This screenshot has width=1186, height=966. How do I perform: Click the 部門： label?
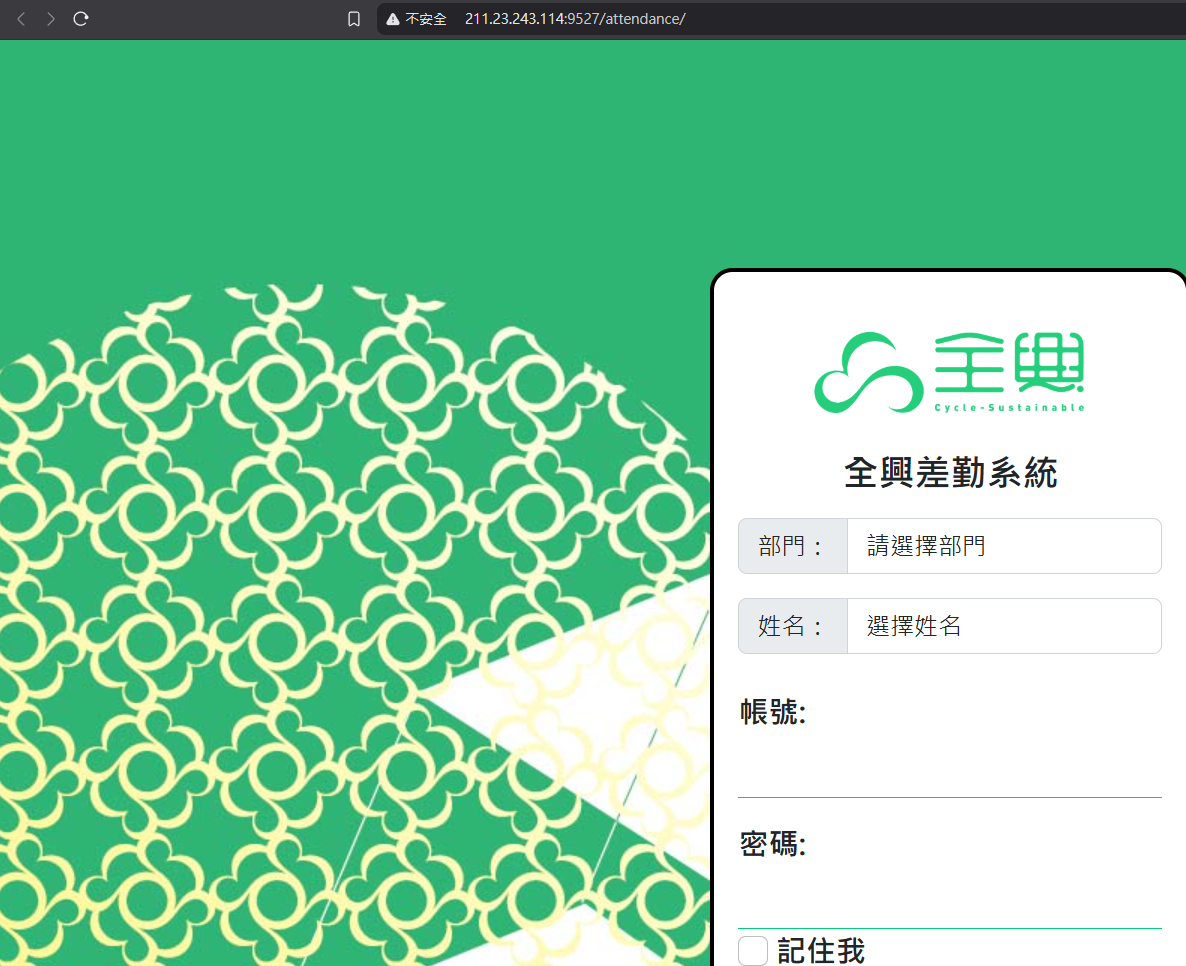(x=793, y=546)
